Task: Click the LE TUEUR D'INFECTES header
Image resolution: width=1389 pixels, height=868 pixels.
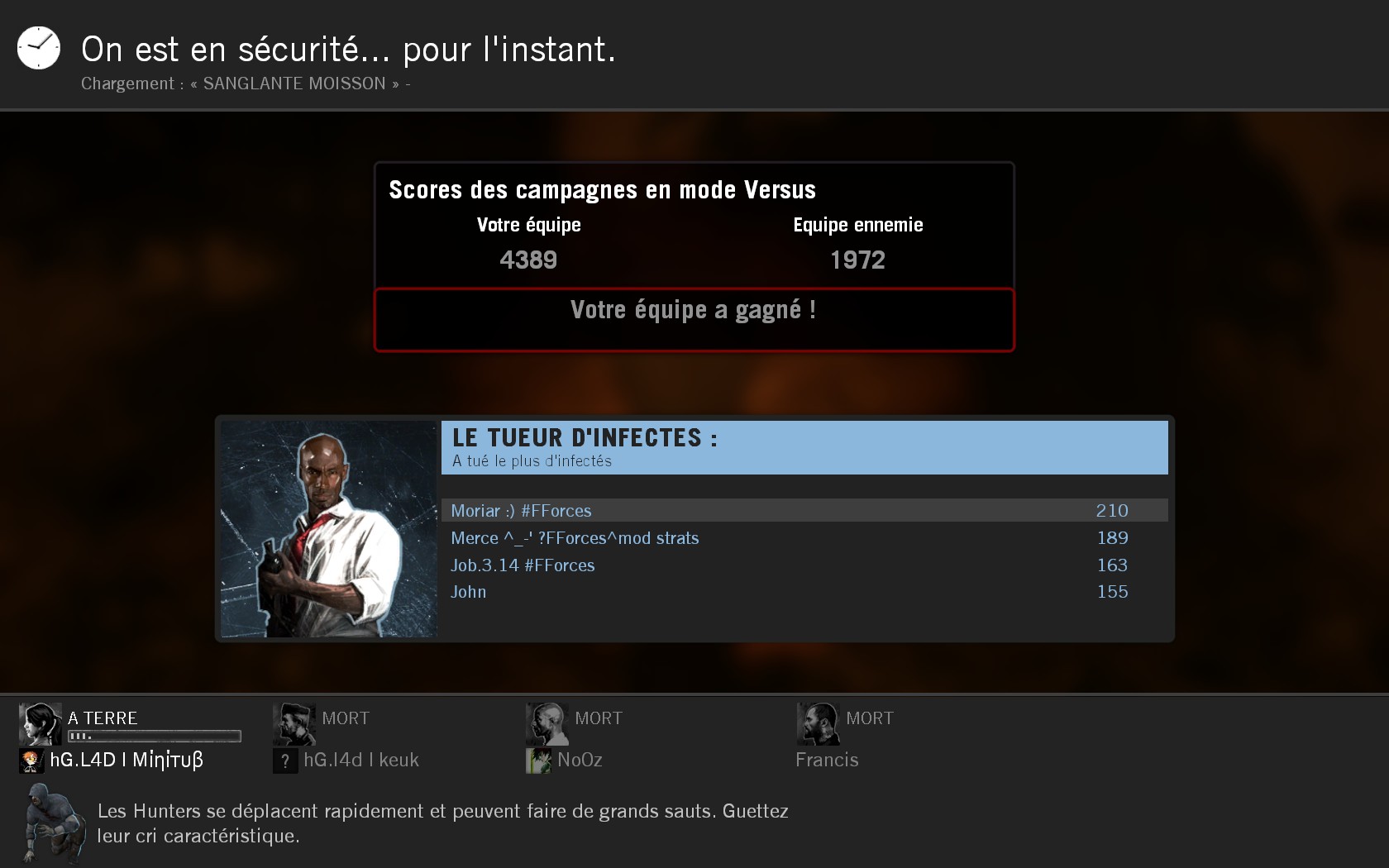Action: click(x=804, y=447)
